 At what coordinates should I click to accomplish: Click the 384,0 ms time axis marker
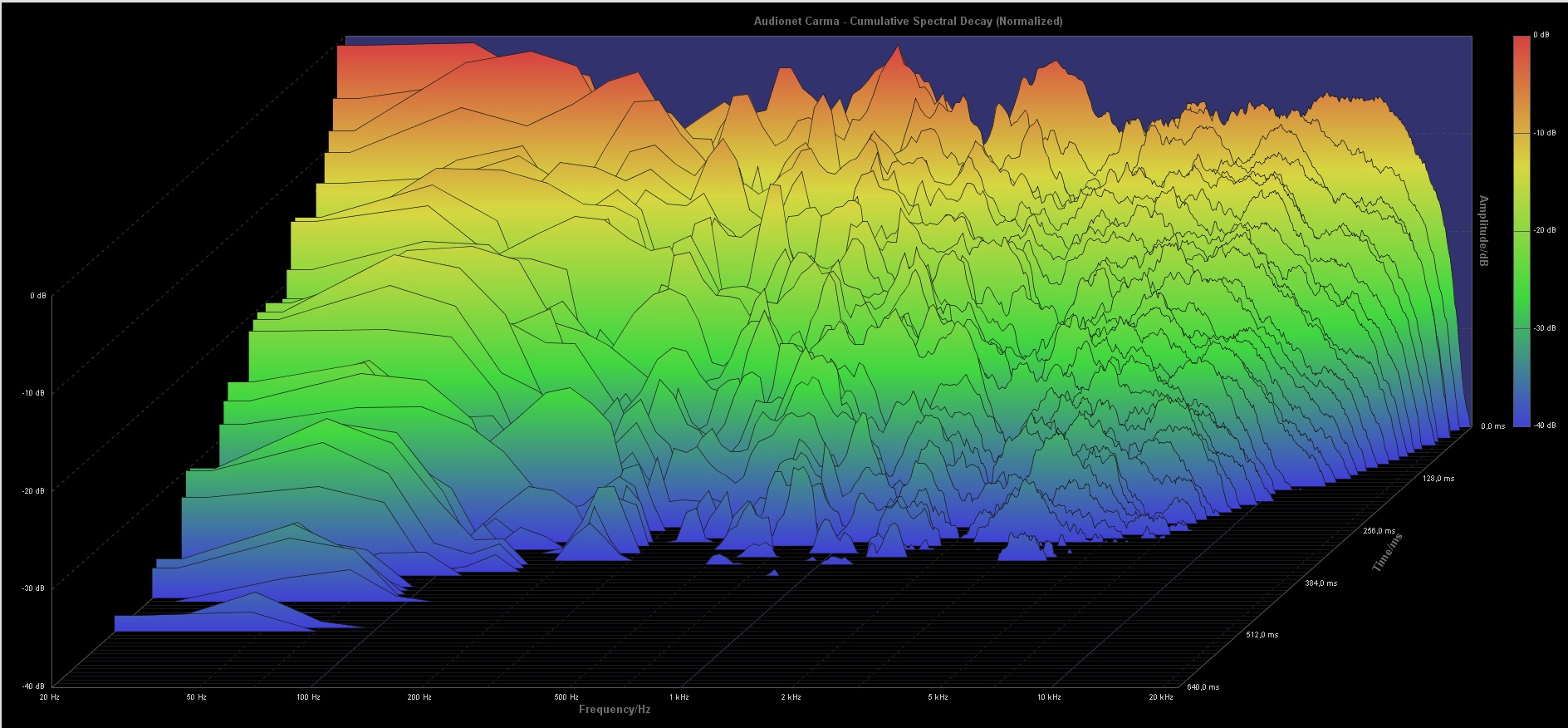click(1321, 583)
